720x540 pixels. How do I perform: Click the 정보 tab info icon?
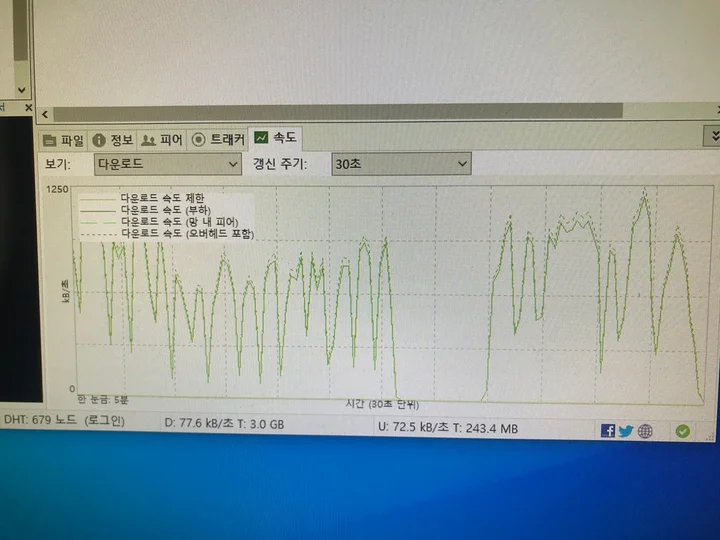click(99, 139)
